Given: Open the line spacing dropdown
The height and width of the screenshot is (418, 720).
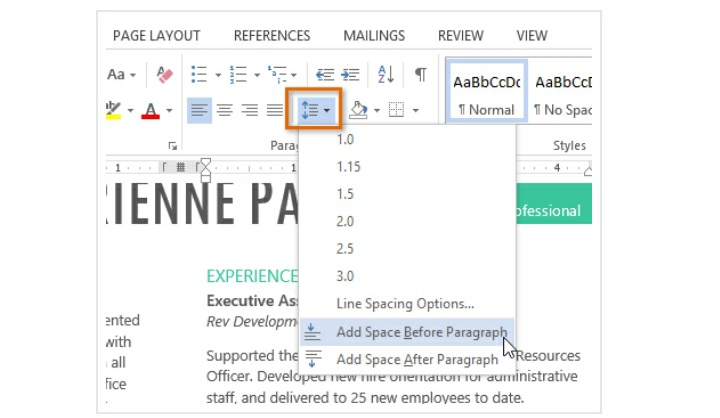Looking at the screenshot, I should (x=314, y=110).
